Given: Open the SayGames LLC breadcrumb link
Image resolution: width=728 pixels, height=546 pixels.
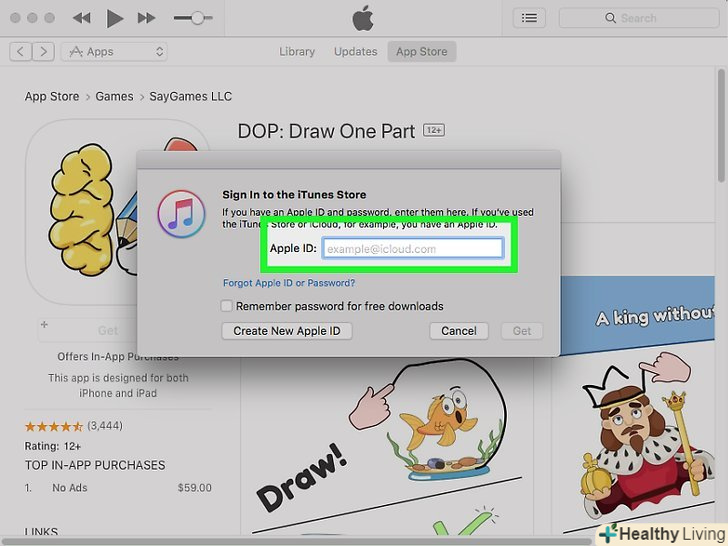Looking at the screenshot, I should click(x=190, y=97).
